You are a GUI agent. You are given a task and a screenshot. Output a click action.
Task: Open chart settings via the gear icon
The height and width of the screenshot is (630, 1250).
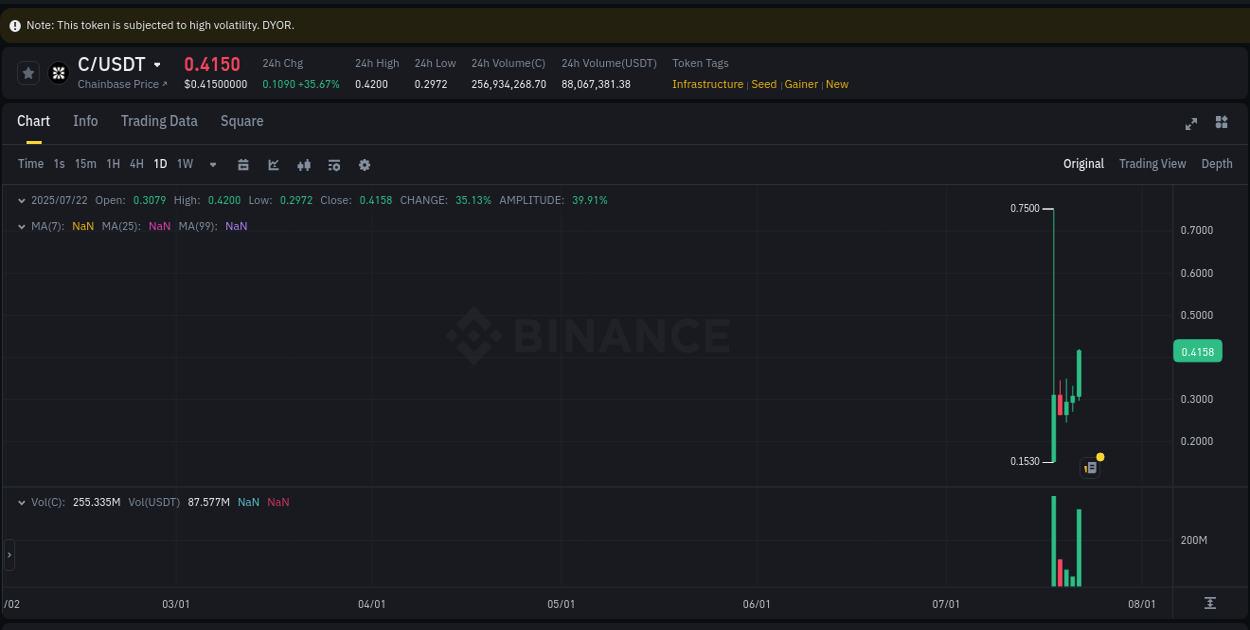pyautogui.click(x=364, y=164)
